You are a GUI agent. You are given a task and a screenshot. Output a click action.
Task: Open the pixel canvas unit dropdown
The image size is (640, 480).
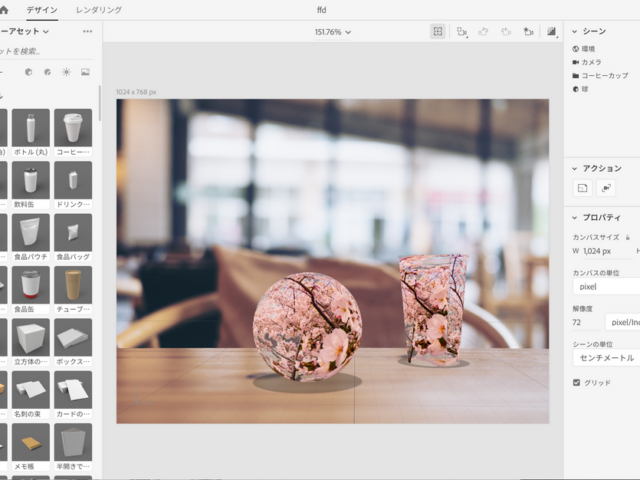tap(605, 286)
